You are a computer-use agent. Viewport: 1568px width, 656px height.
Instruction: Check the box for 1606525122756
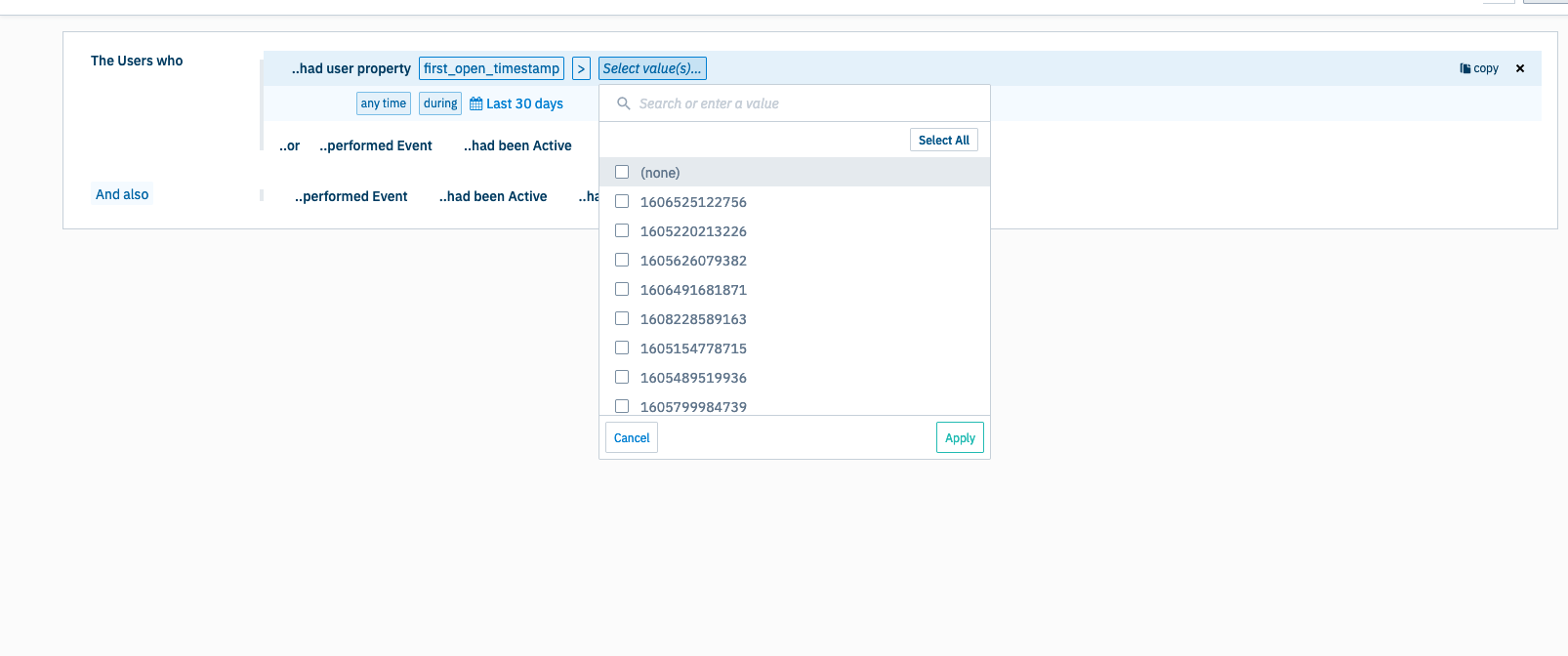(x=622, y=201)
